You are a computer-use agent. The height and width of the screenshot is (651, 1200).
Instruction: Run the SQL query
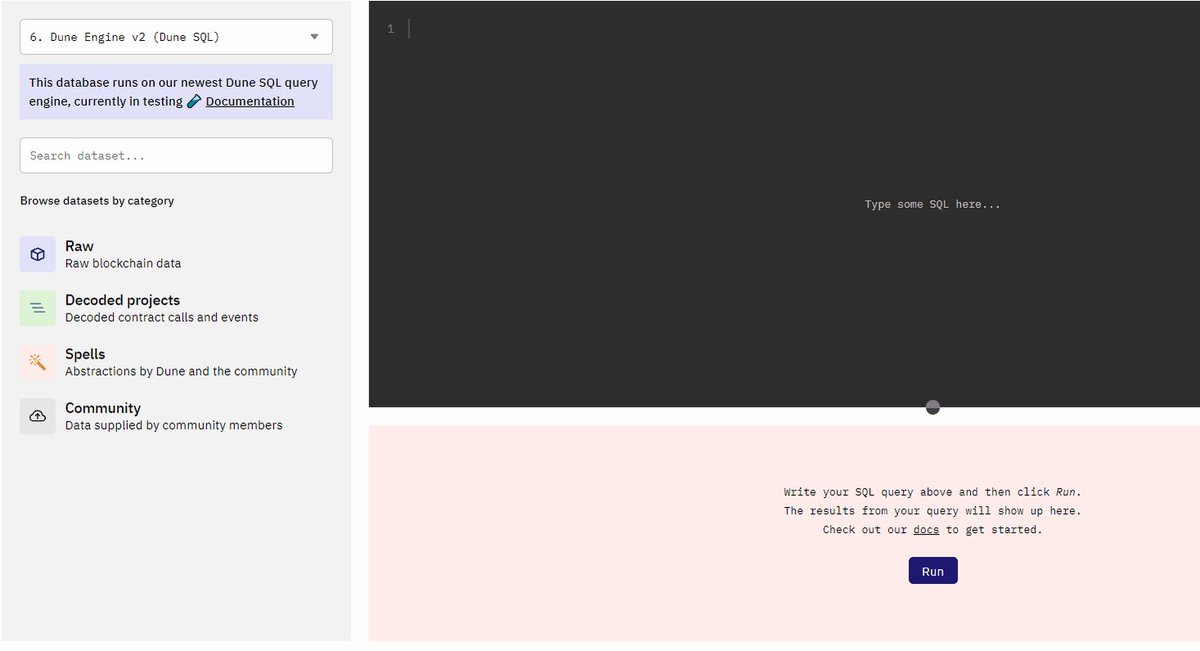point(933,571)
